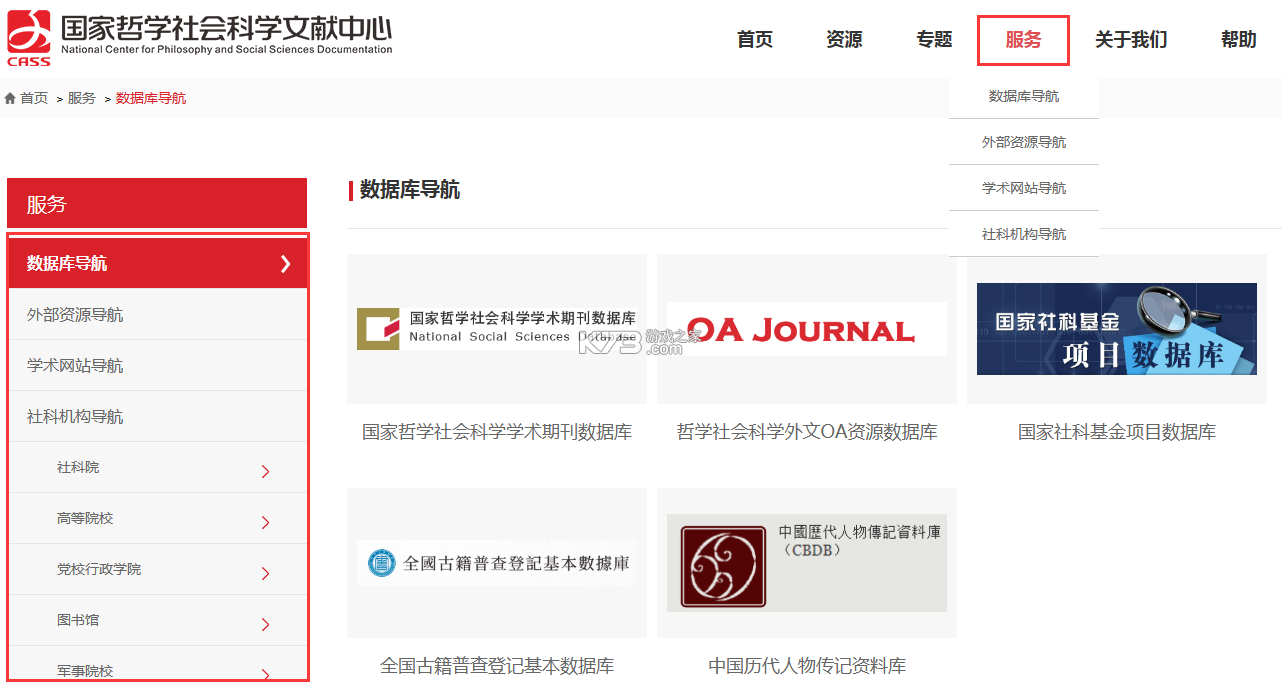Open 外部资源导航 from the dropdown menu
The image size is (1282, 685).
1023,142
